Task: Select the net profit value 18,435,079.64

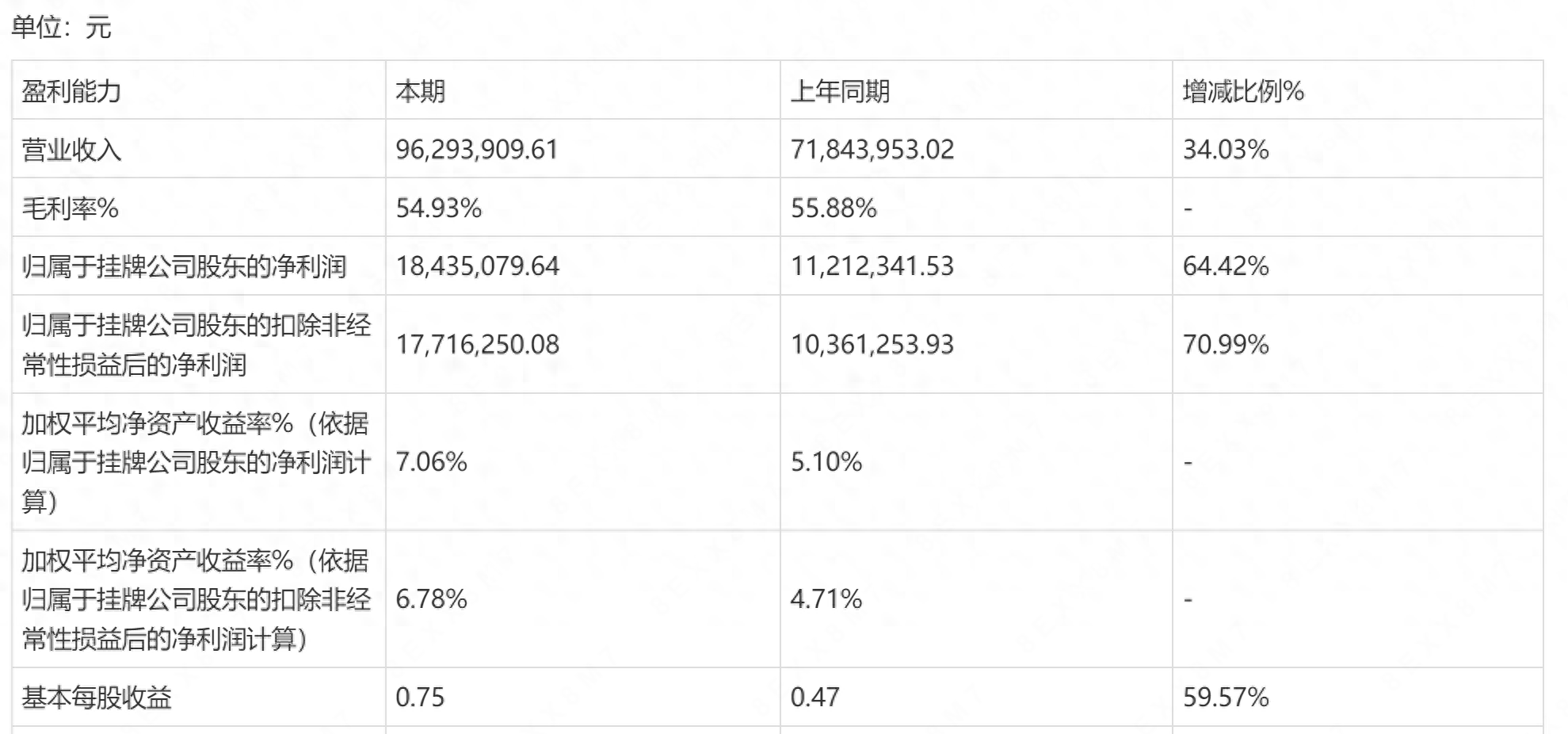Action: 478,266
